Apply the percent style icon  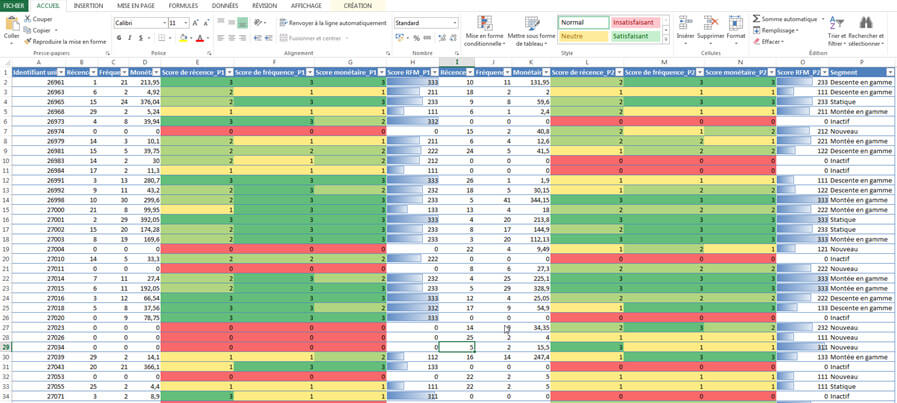click(416, 38)
